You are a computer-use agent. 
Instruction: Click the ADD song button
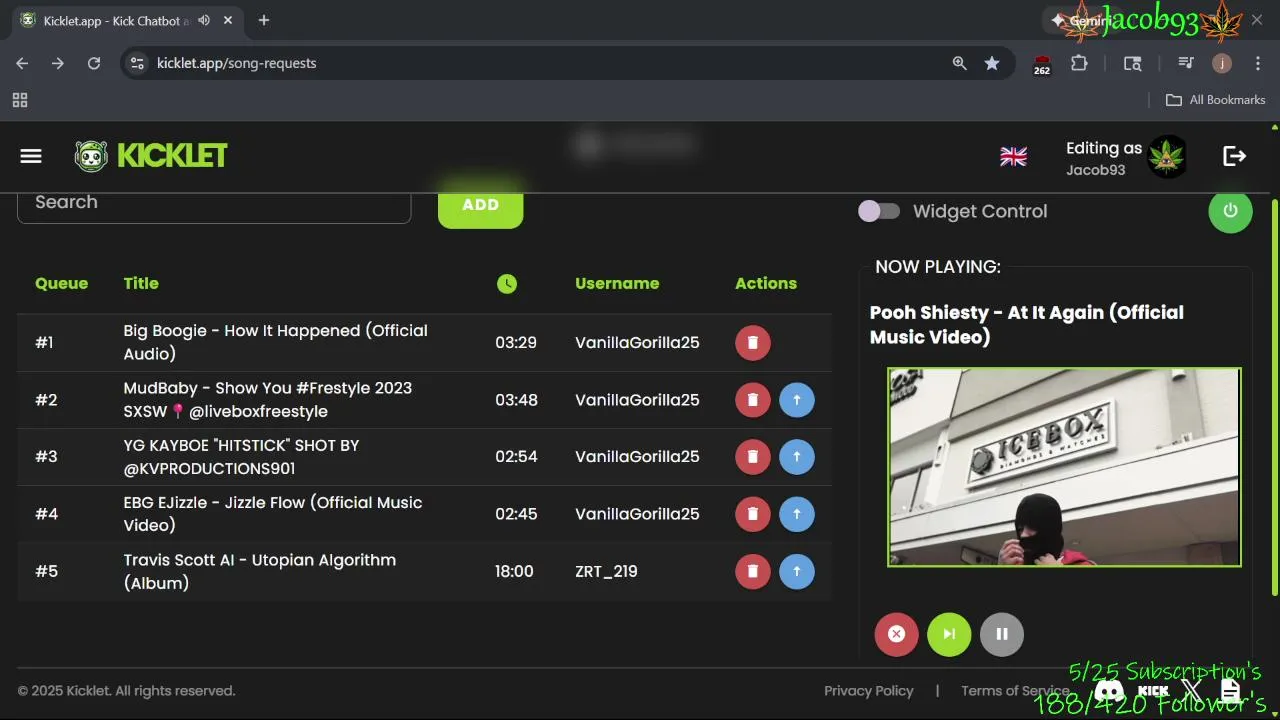click(x=480, y=205)
